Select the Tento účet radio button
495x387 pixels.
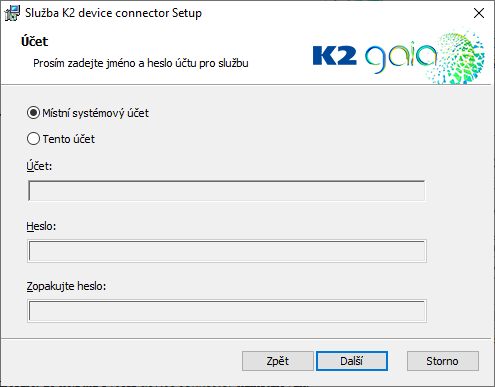33,139
